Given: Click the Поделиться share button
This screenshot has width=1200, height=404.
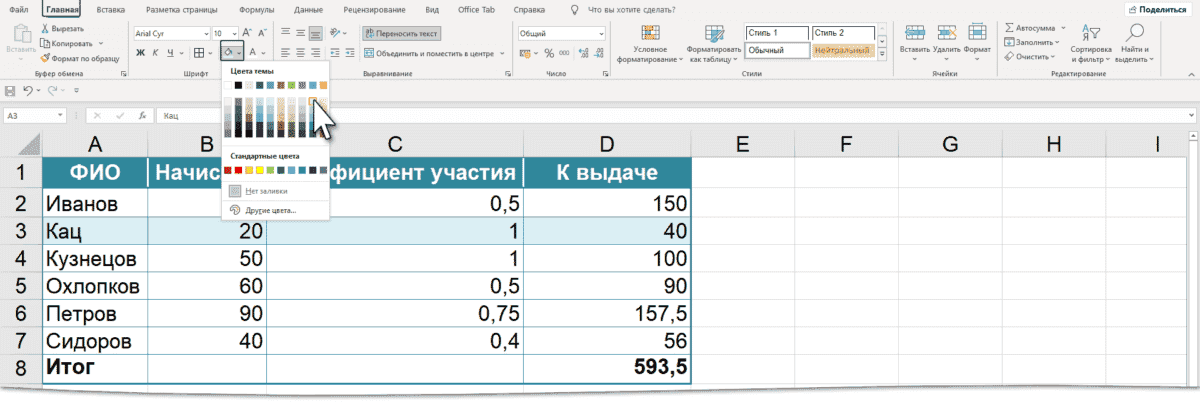Looking at the screenshot, I should pyautogui.click(x=1160, y=8).
